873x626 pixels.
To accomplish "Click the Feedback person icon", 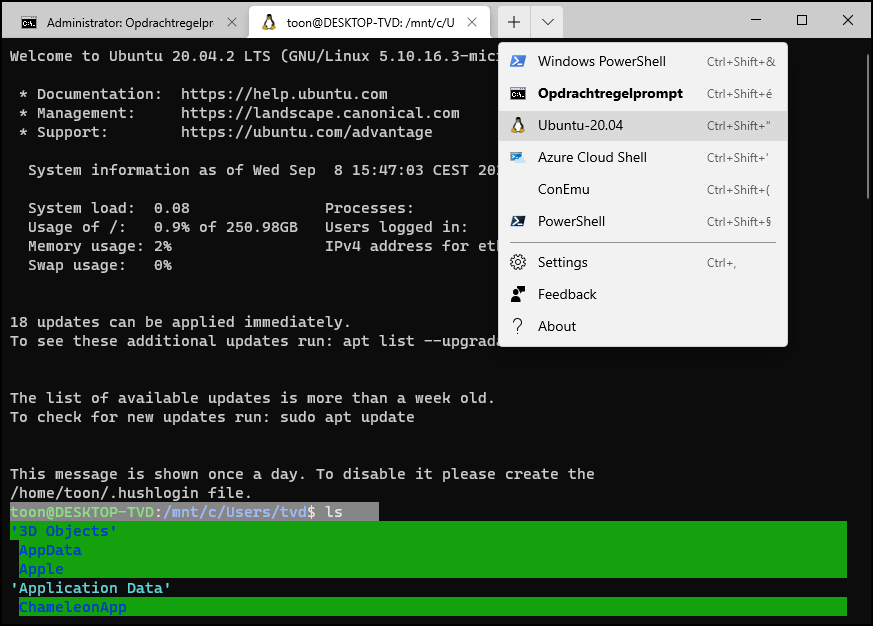I will click(518, 294).
